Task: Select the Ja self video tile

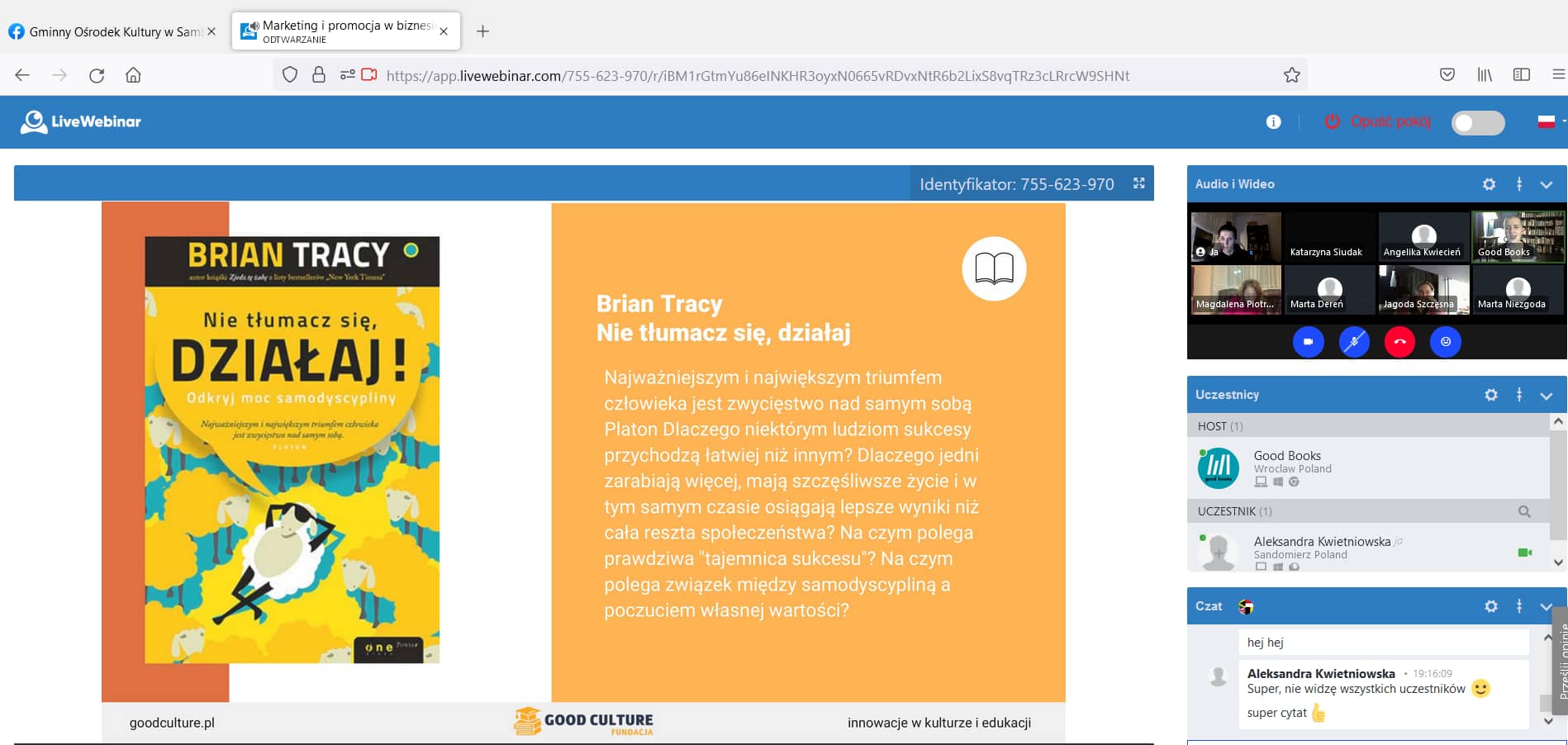Action: coord(1236,237)
